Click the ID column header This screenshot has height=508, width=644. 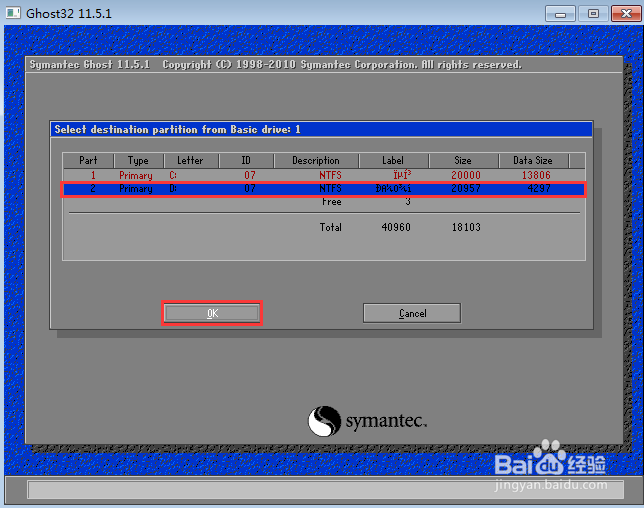pos(246,161)
